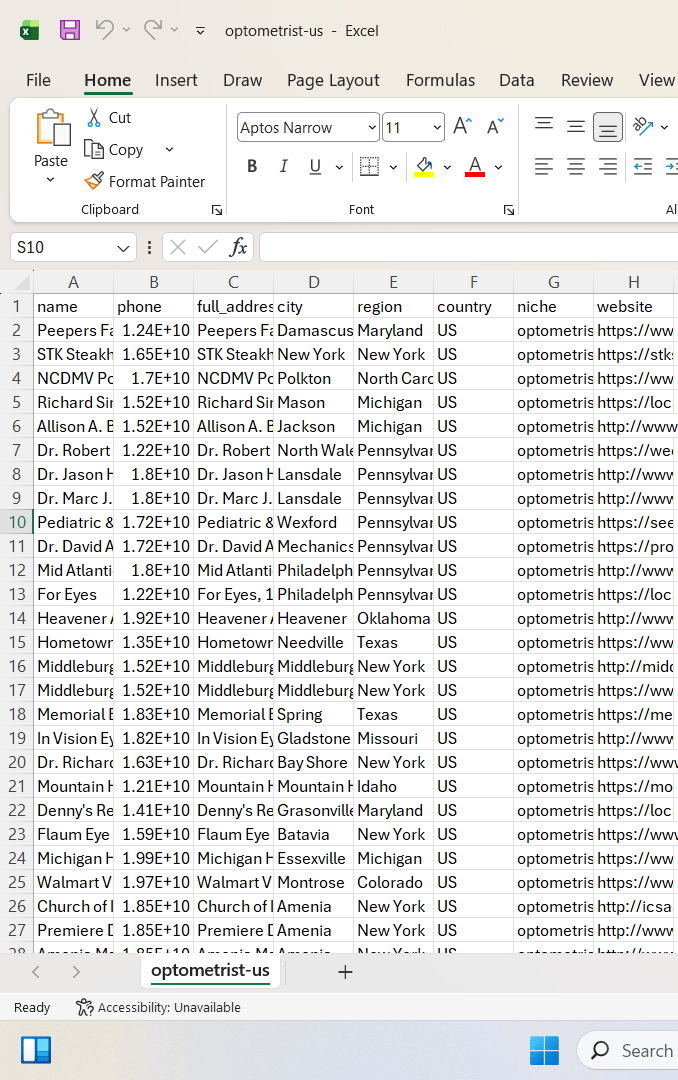Apply yellow Fill Color
678x1080 pixels.
pos(424,166)
